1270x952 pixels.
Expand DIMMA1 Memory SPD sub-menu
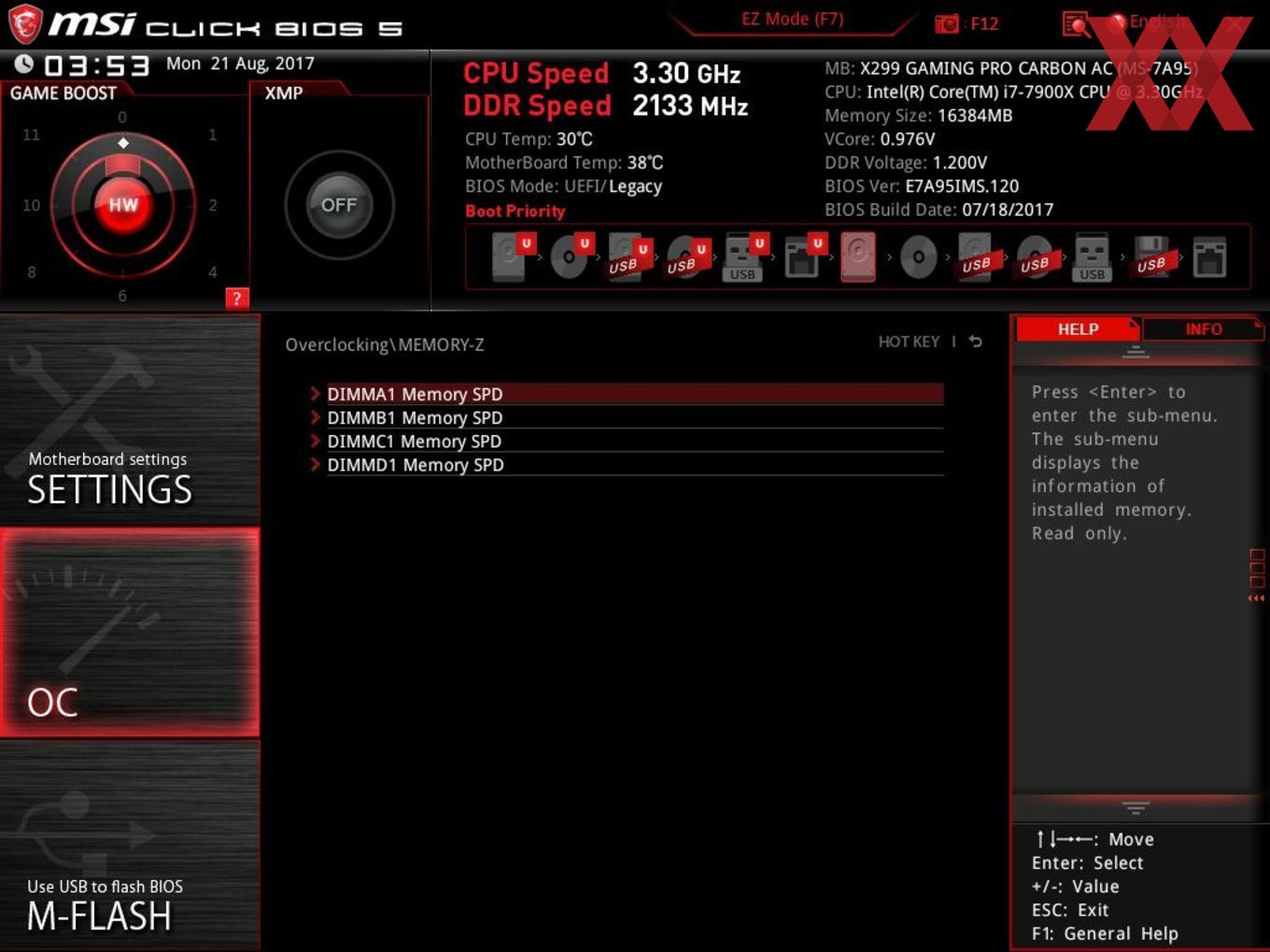point(627,394)
